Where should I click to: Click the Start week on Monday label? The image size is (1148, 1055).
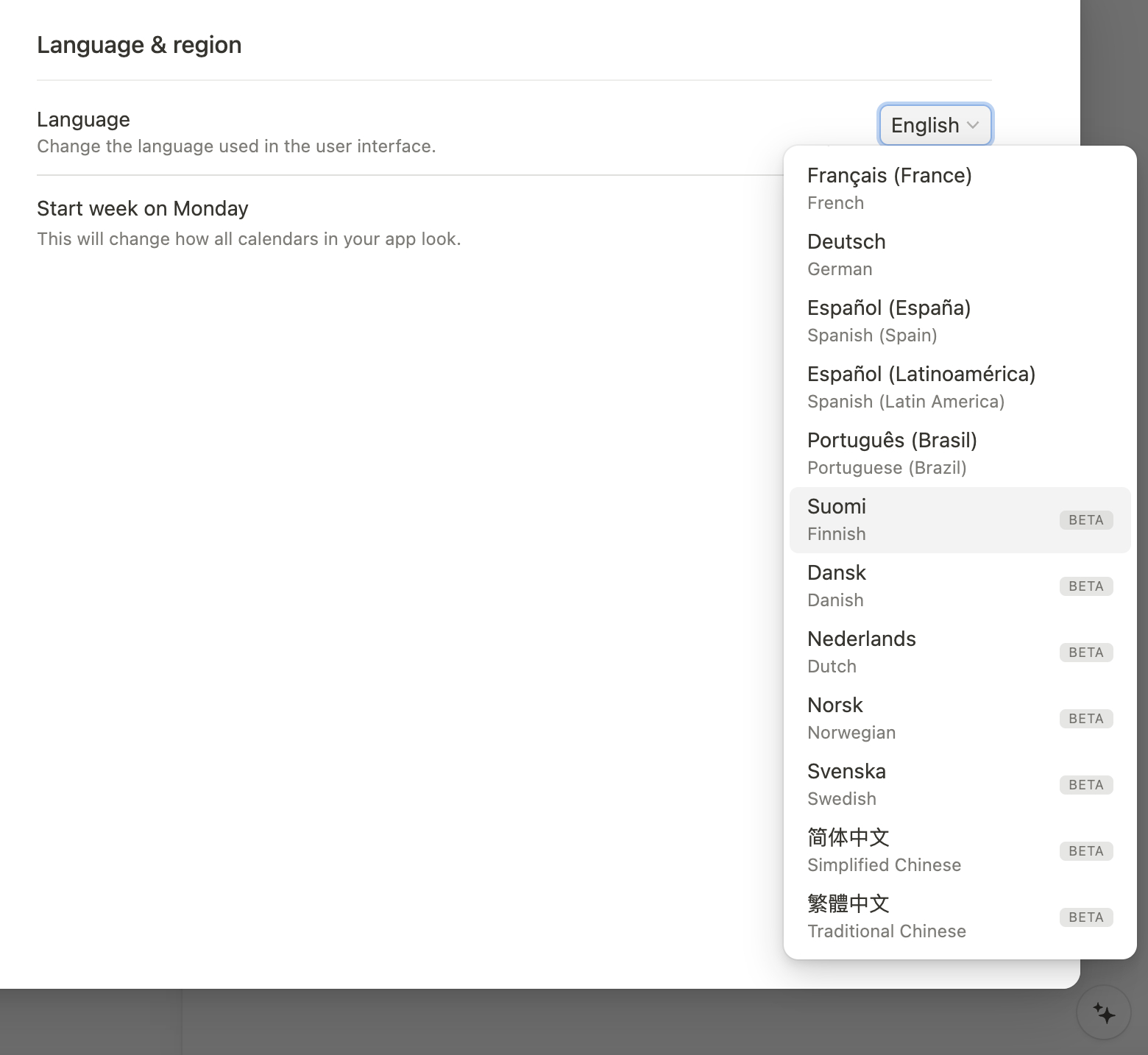[x=143, y=208]
